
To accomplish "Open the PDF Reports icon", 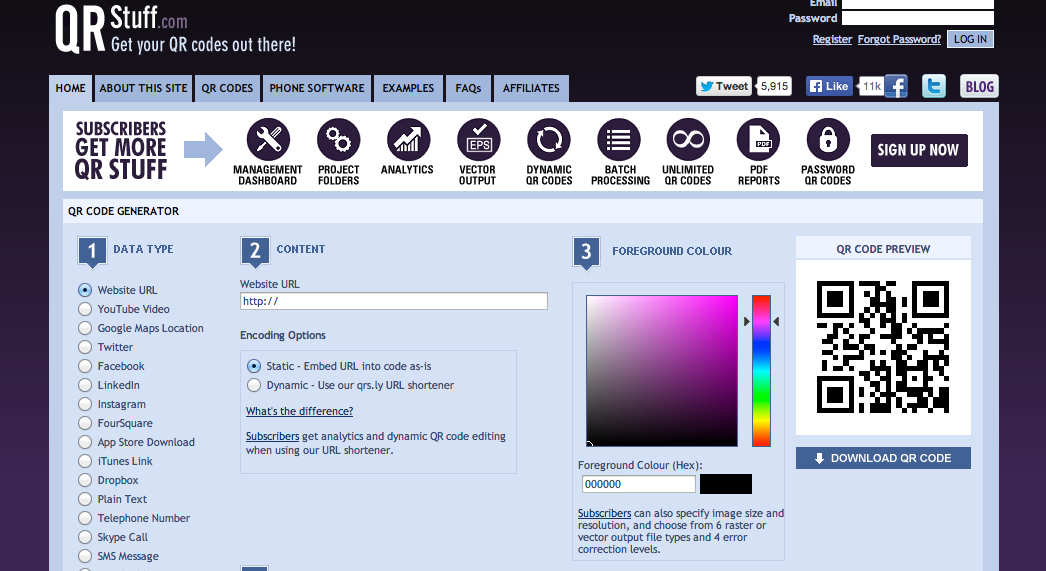I will 758,139.
